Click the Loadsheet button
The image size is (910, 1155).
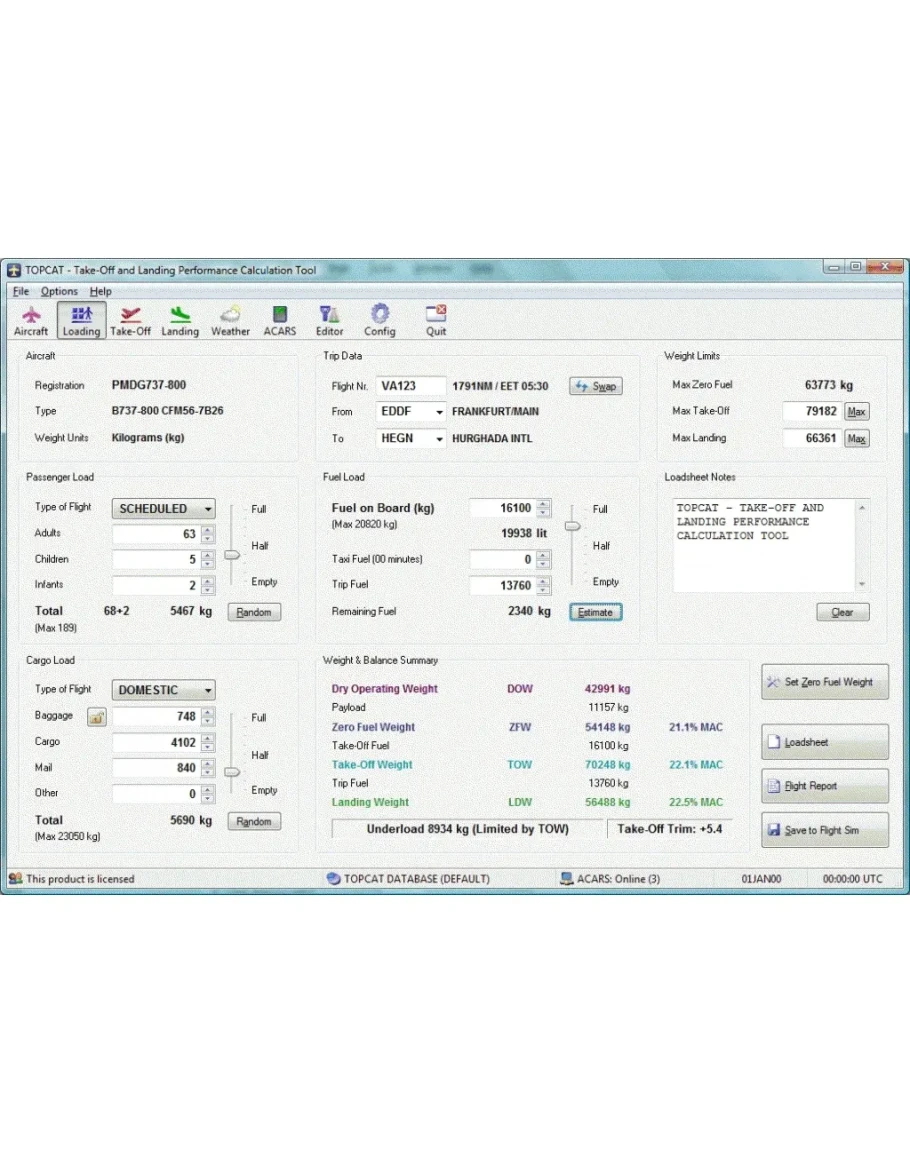tap(824, 742)
